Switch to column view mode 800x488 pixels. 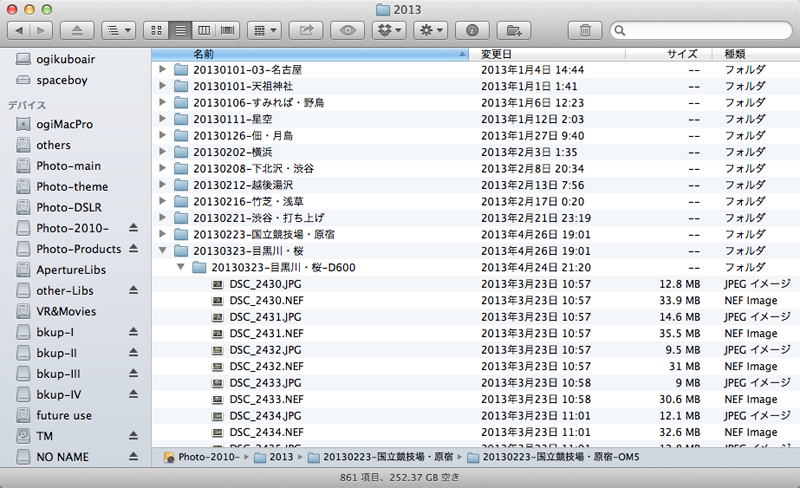coord(205,30)
